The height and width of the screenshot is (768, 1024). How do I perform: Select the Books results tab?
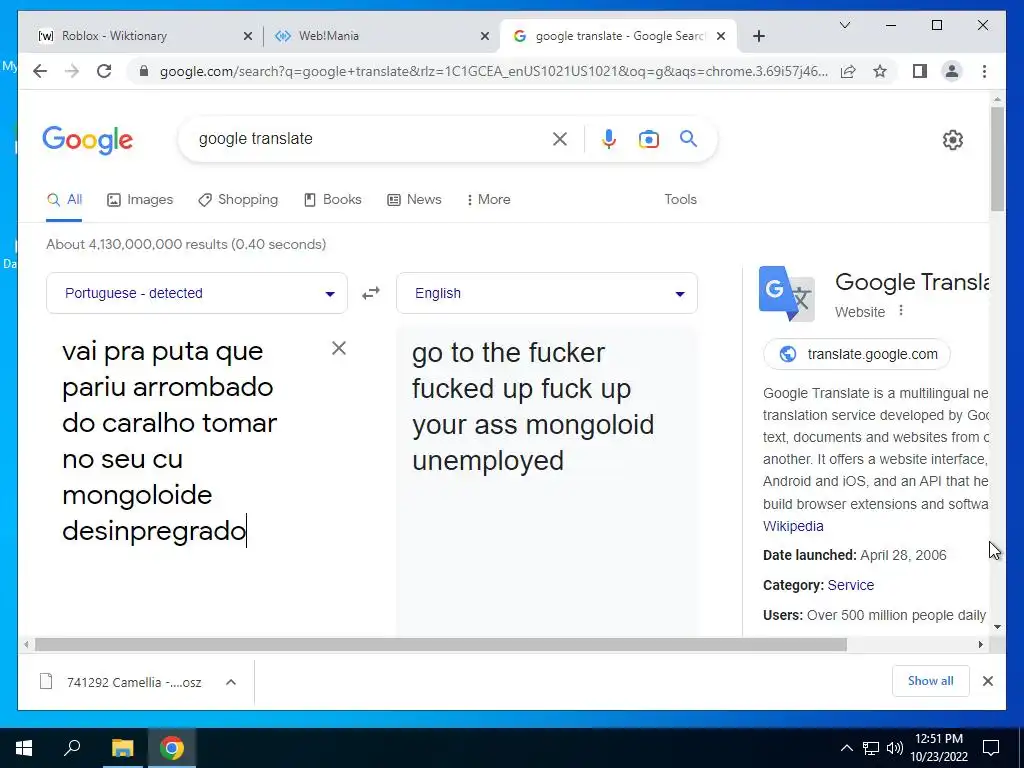(332, 199)
